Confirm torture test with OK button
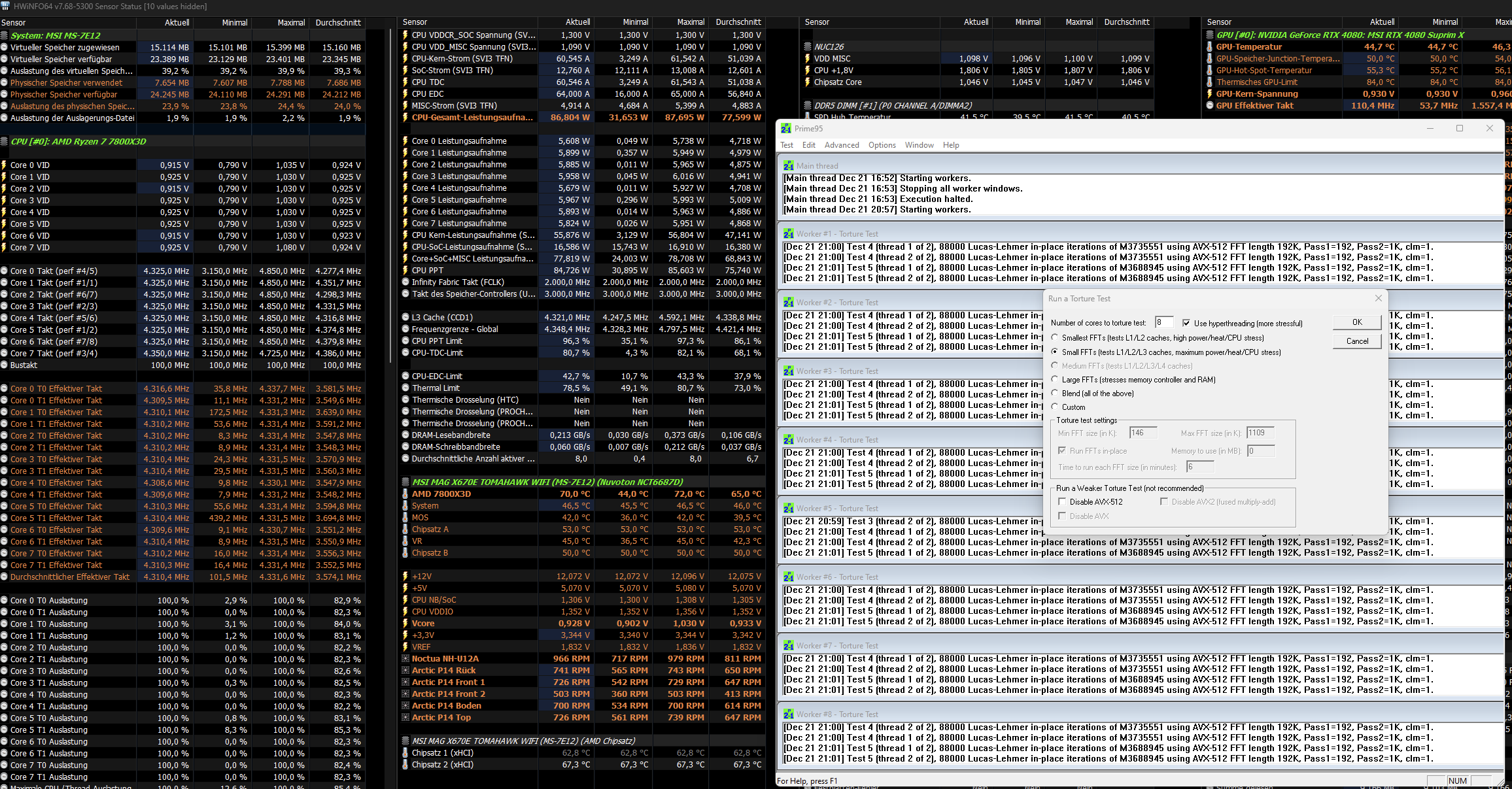Image resolution: width=1512 pixels, height=789 pixels. (x=1357, y=322)
